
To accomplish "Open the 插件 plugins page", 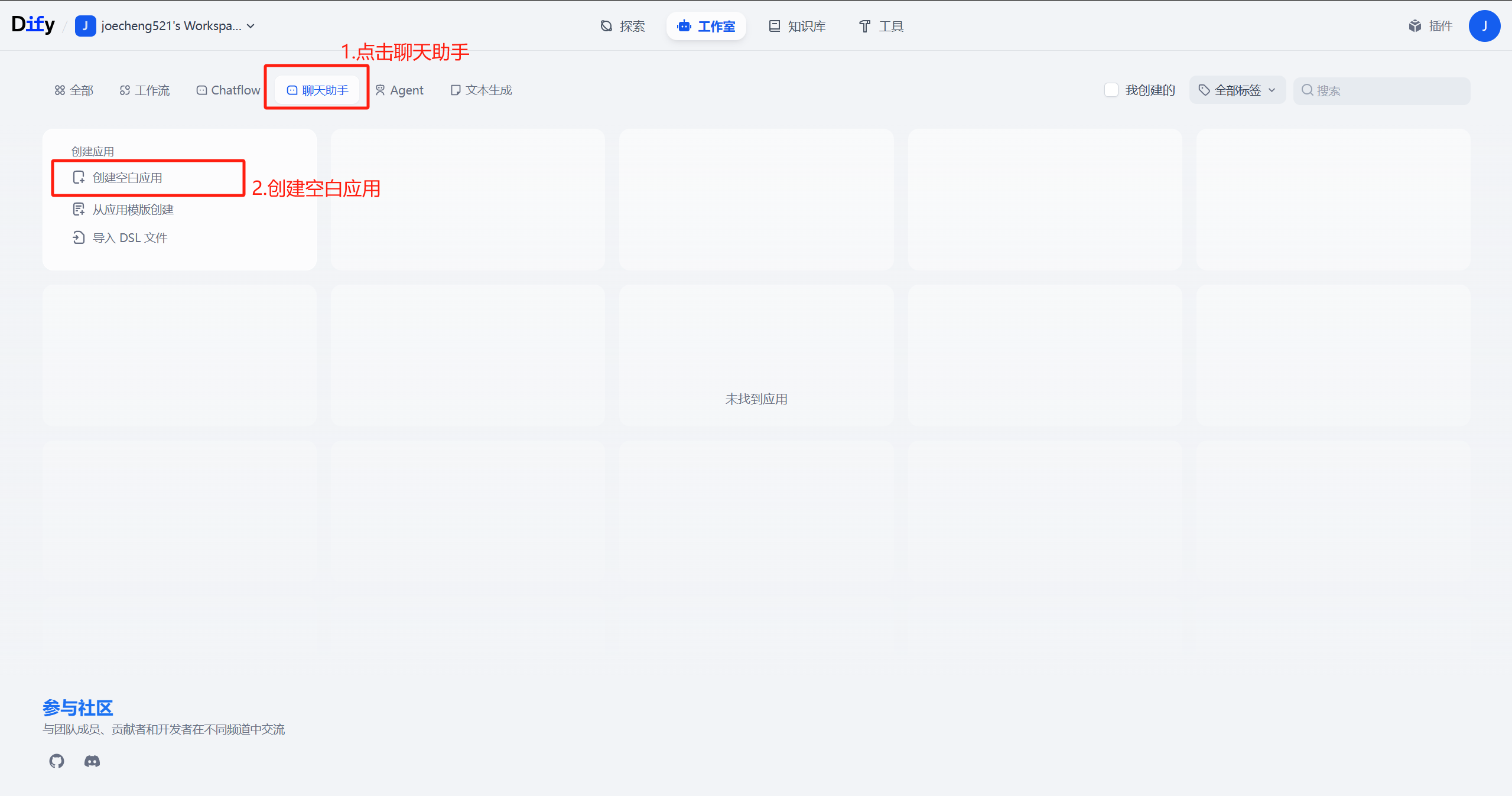I will [x=1430, y=26].
